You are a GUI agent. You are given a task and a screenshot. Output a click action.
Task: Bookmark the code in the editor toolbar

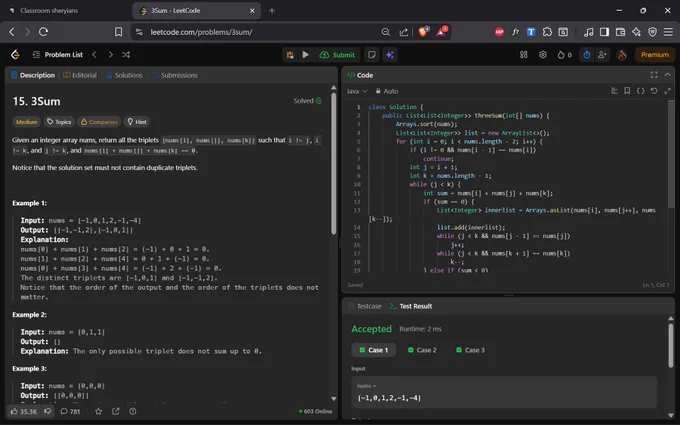pos(627,91)
